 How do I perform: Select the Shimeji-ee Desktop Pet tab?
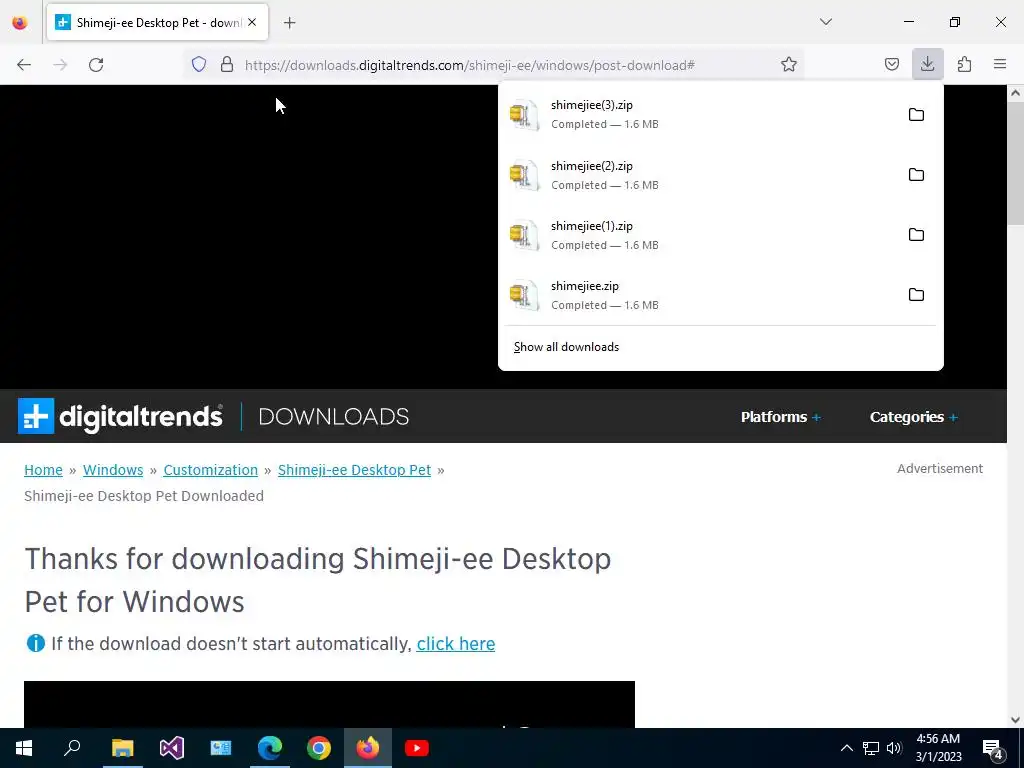(x=157, y=23)
